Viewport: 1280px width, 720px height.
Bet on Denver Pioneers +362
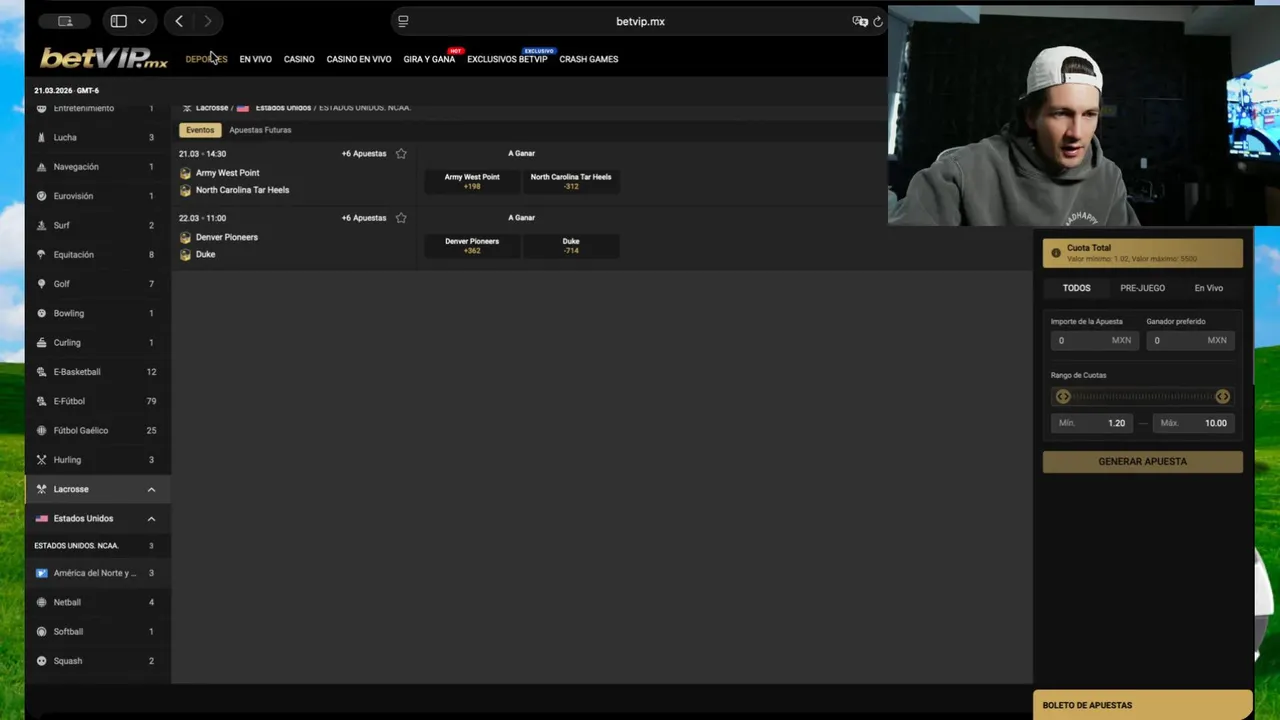[x=472, y=245]
